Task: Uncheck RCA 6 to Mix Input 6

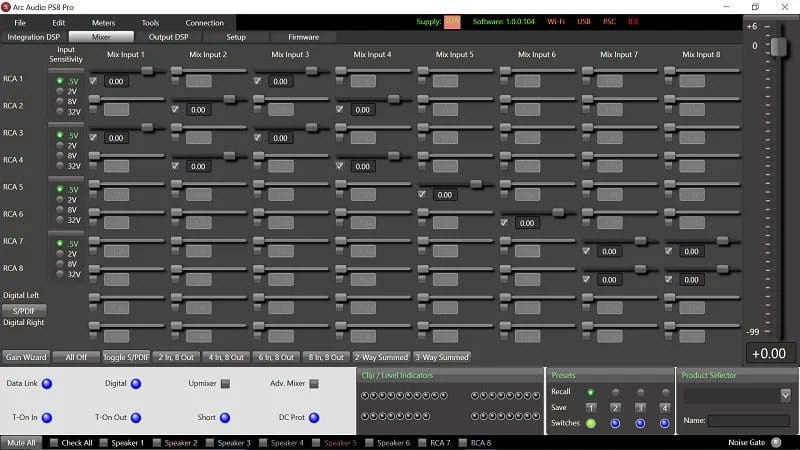Action: pyautogui.click(x=504, y=222)
